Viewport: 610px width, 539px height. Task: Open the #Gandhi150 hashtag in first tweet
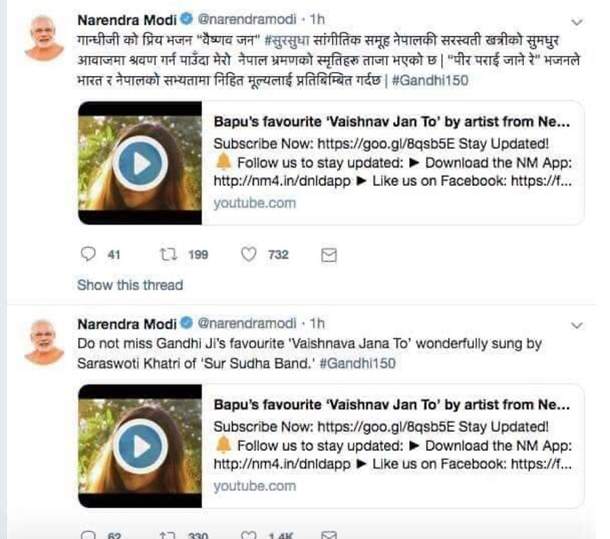tap(430, 80)
